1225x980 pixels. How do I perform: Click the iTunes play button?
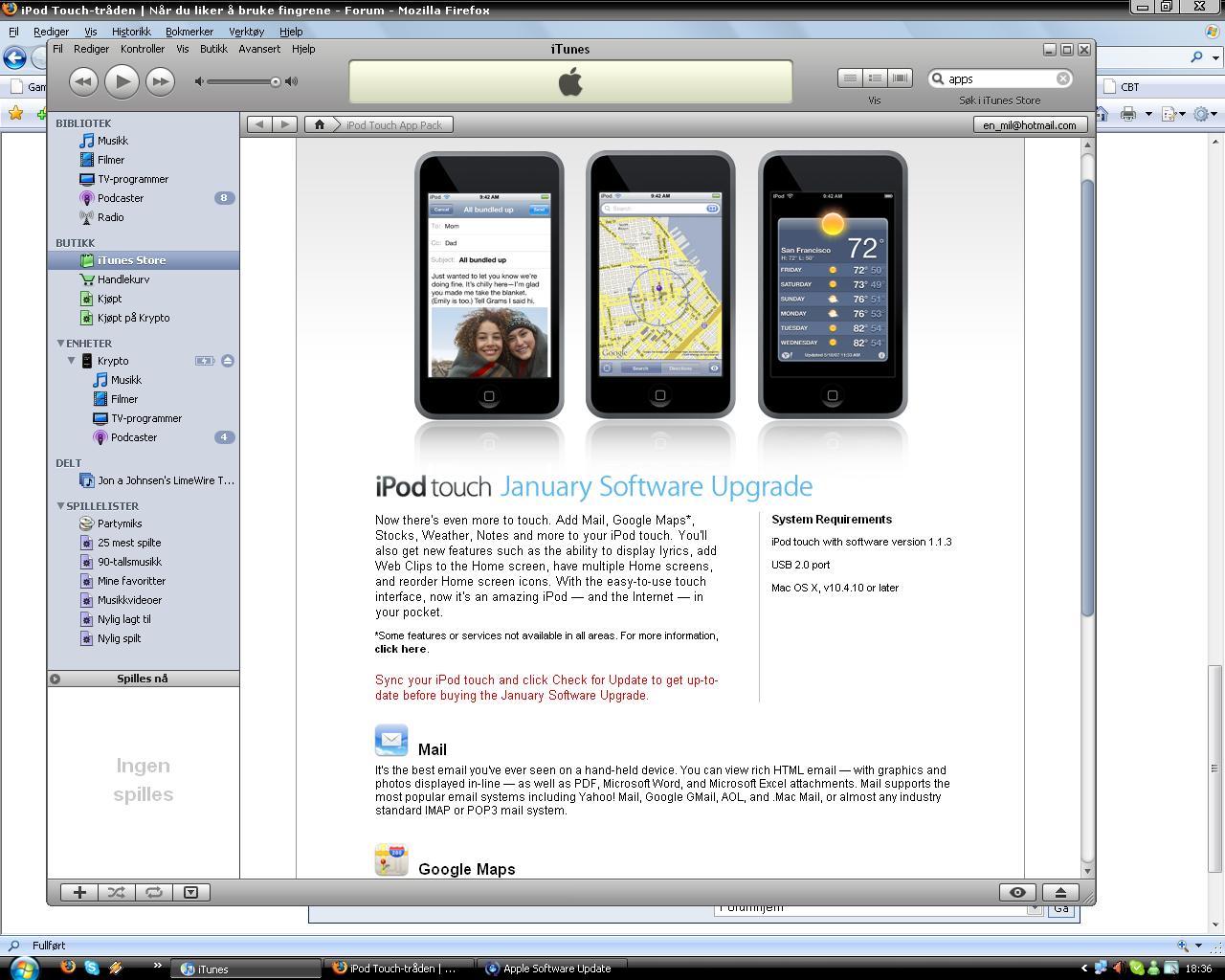tap(122, 81)
